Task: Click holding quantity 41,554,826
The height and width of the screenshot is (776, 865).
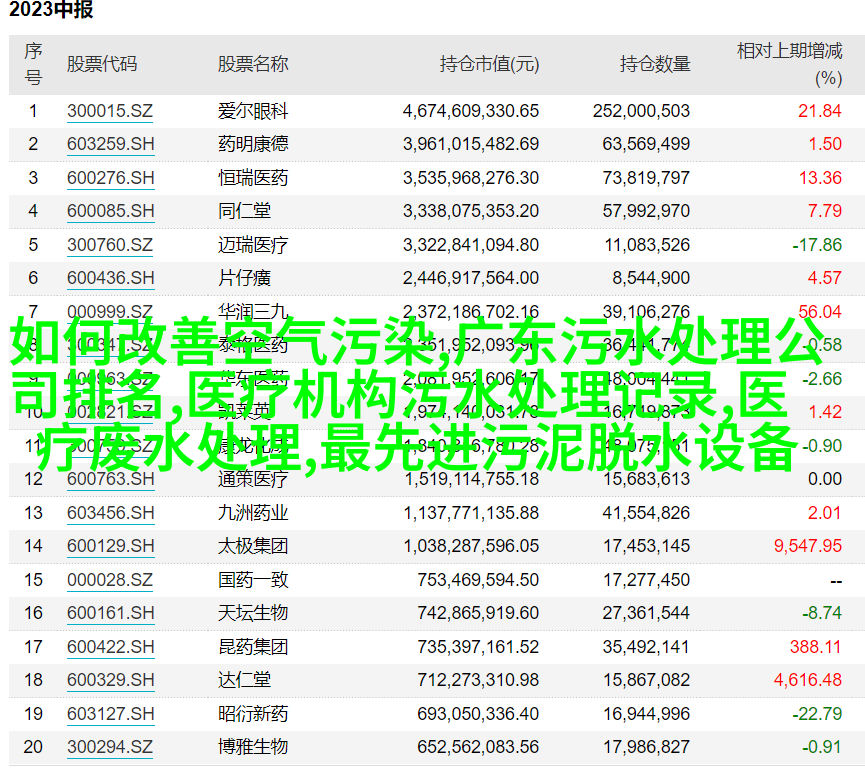Action: [646, 513]
